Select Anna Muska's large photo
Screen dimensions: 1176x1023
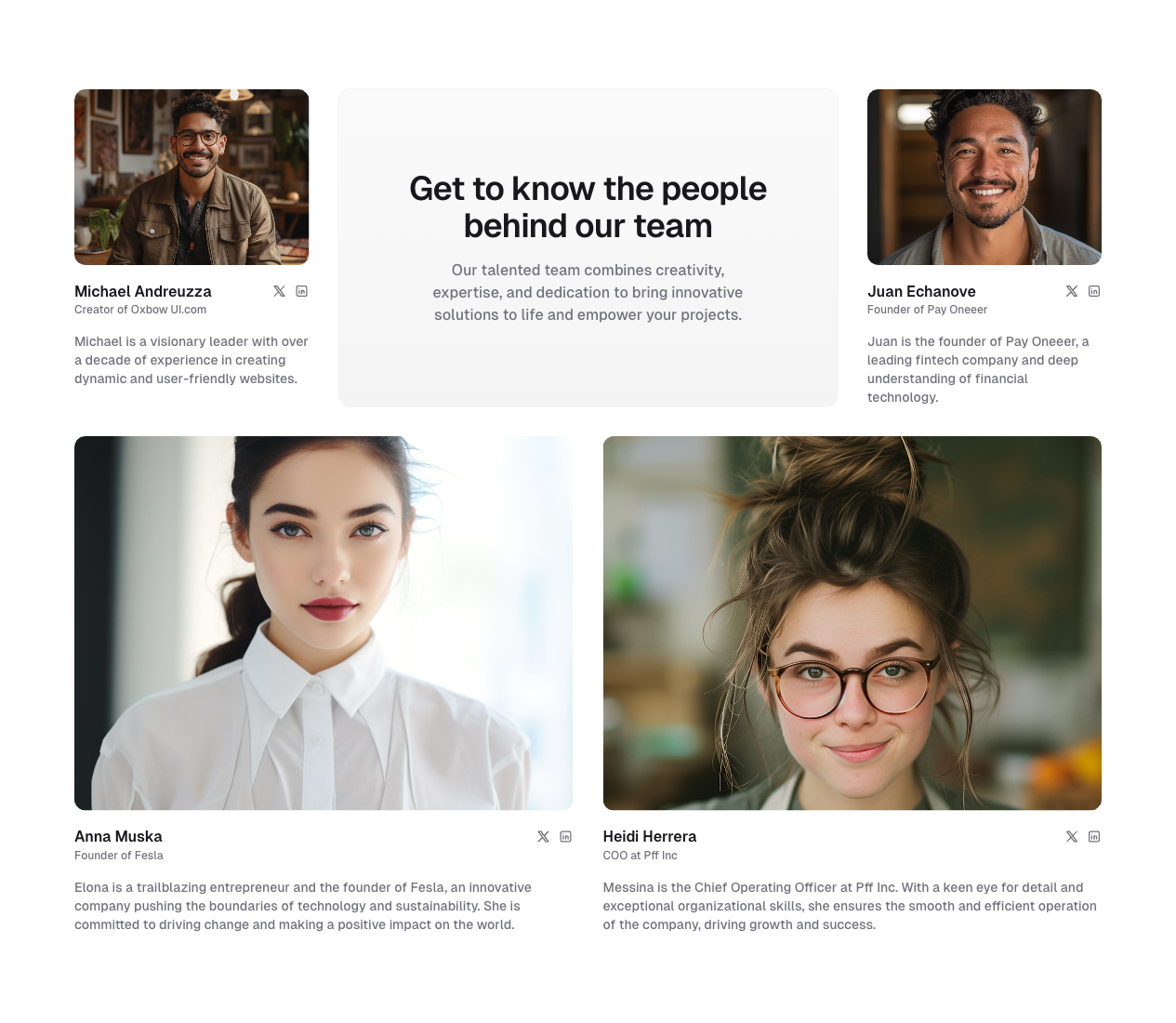(324, 623)
